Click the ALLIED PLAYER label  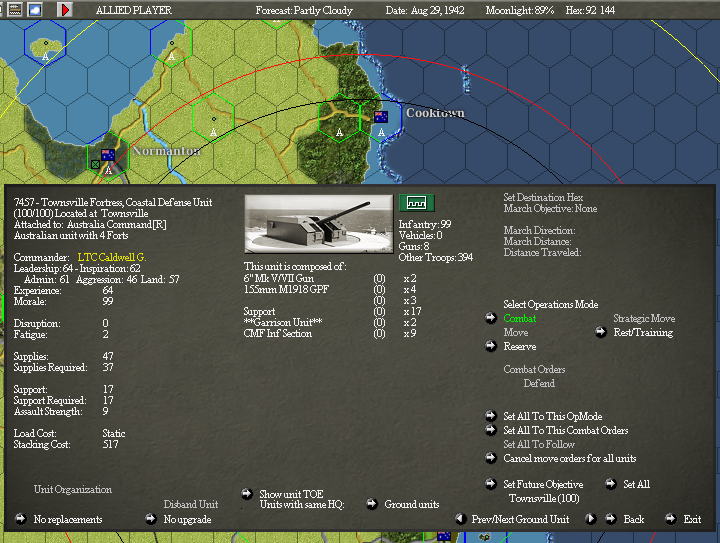[x=134, y=10]
